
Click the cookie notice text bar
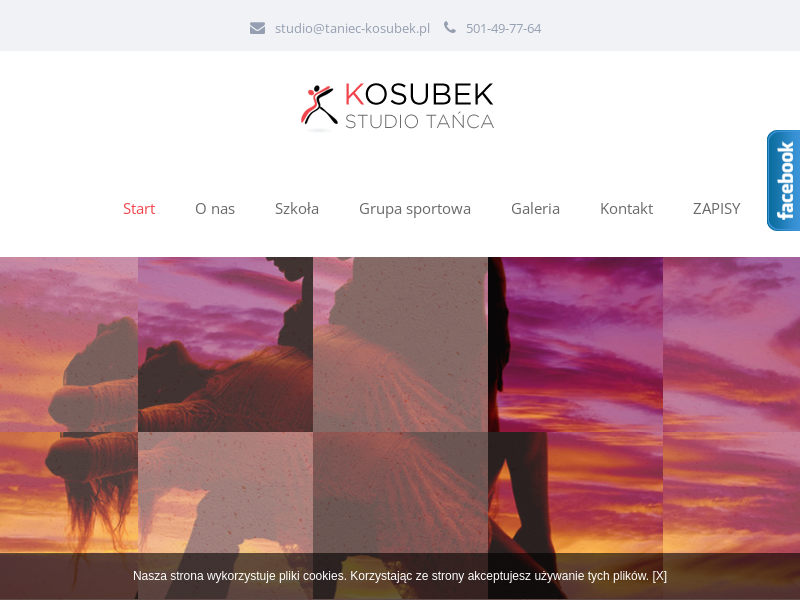[400, 576]
